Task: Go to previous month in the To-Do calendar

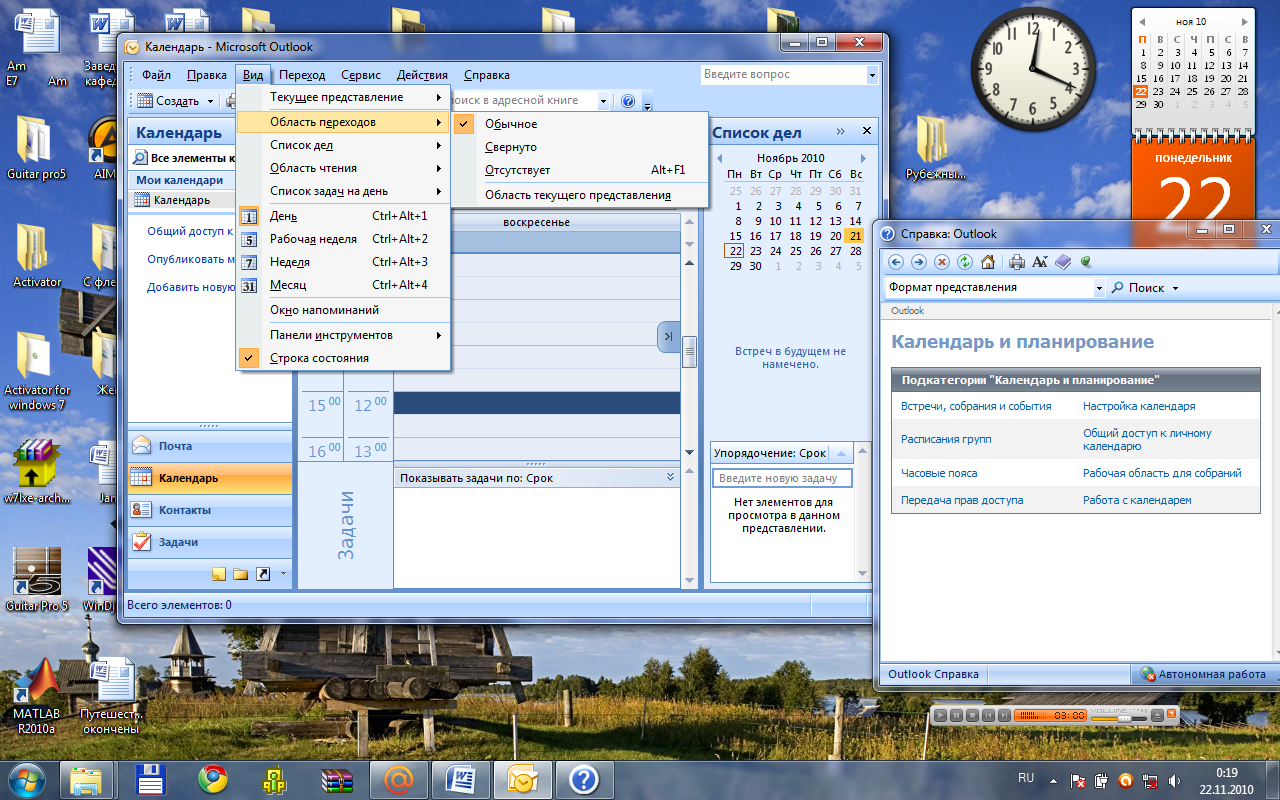Action: (x=719, y=158)
